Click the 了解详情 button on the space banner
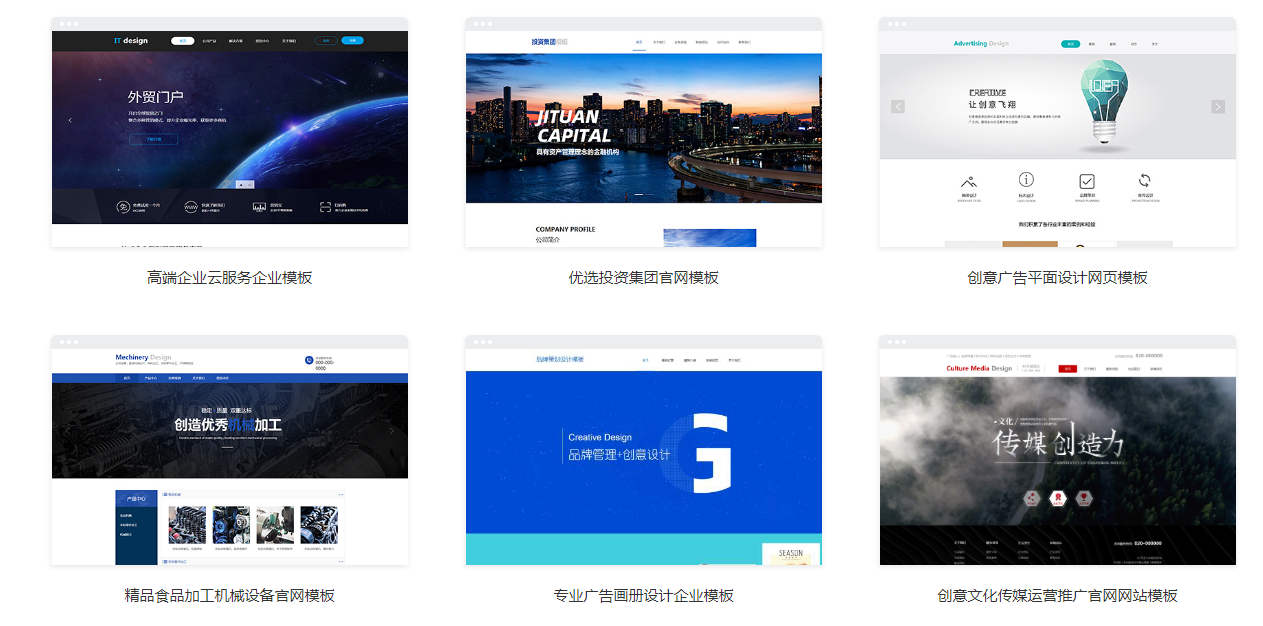 [153, 138]
